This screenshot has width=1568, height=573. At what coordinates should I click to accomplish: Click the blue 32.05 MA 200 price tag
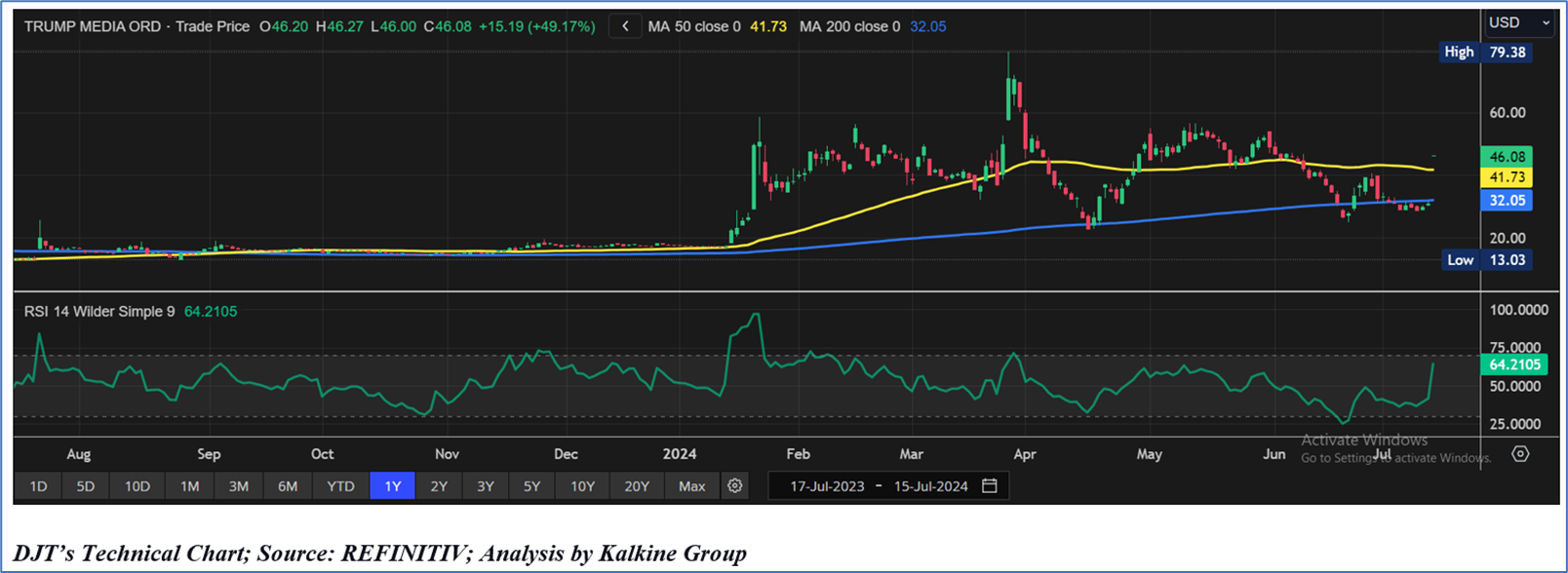(x=1507, y=201)
